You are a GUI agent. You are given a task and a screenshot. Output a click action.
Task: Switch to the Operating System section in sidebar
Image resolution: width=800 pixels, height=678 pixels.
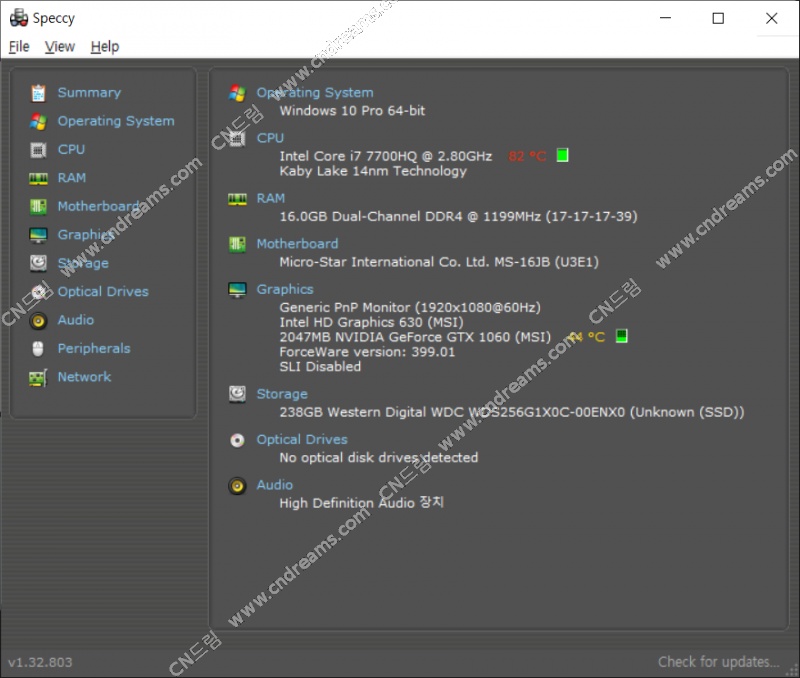[116, 121]
